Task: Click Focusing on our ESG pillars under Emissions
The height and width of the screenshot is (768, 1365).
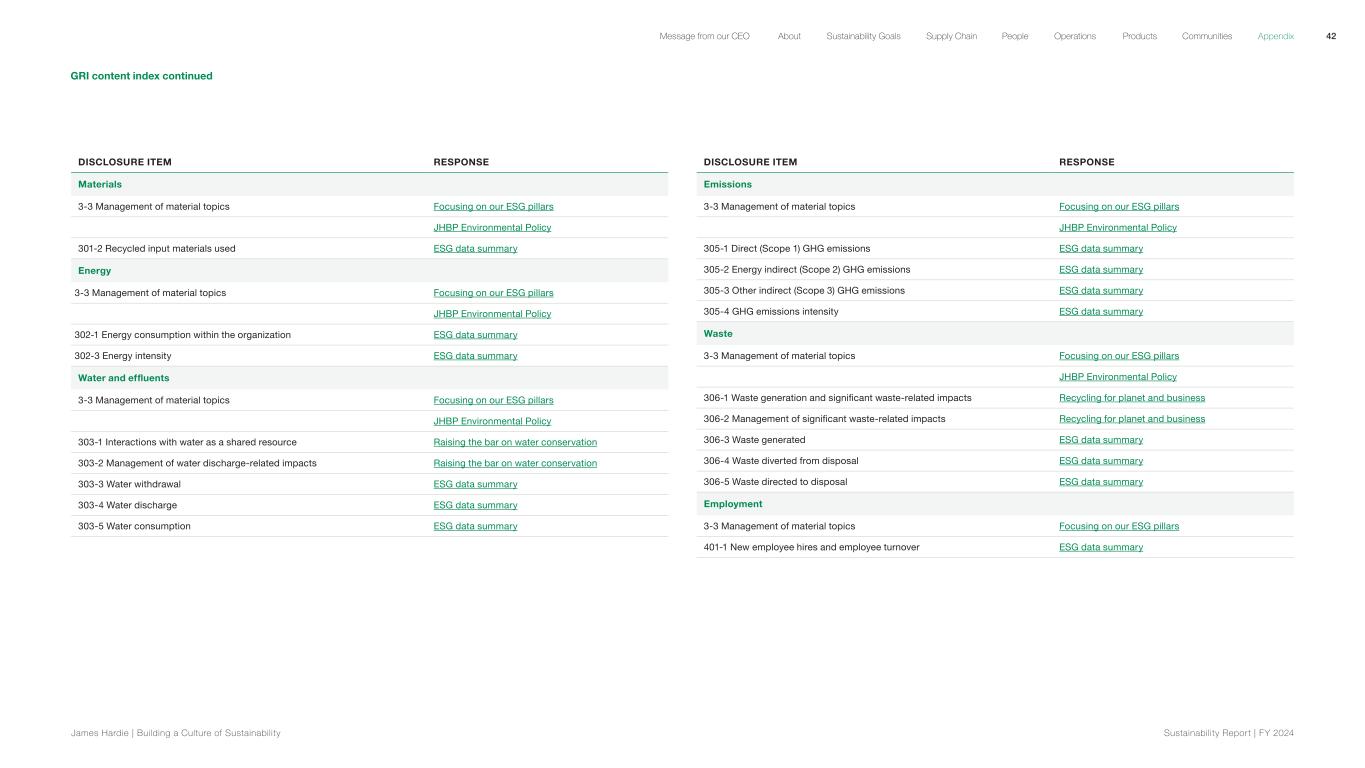Action: tap(1118, 207)
